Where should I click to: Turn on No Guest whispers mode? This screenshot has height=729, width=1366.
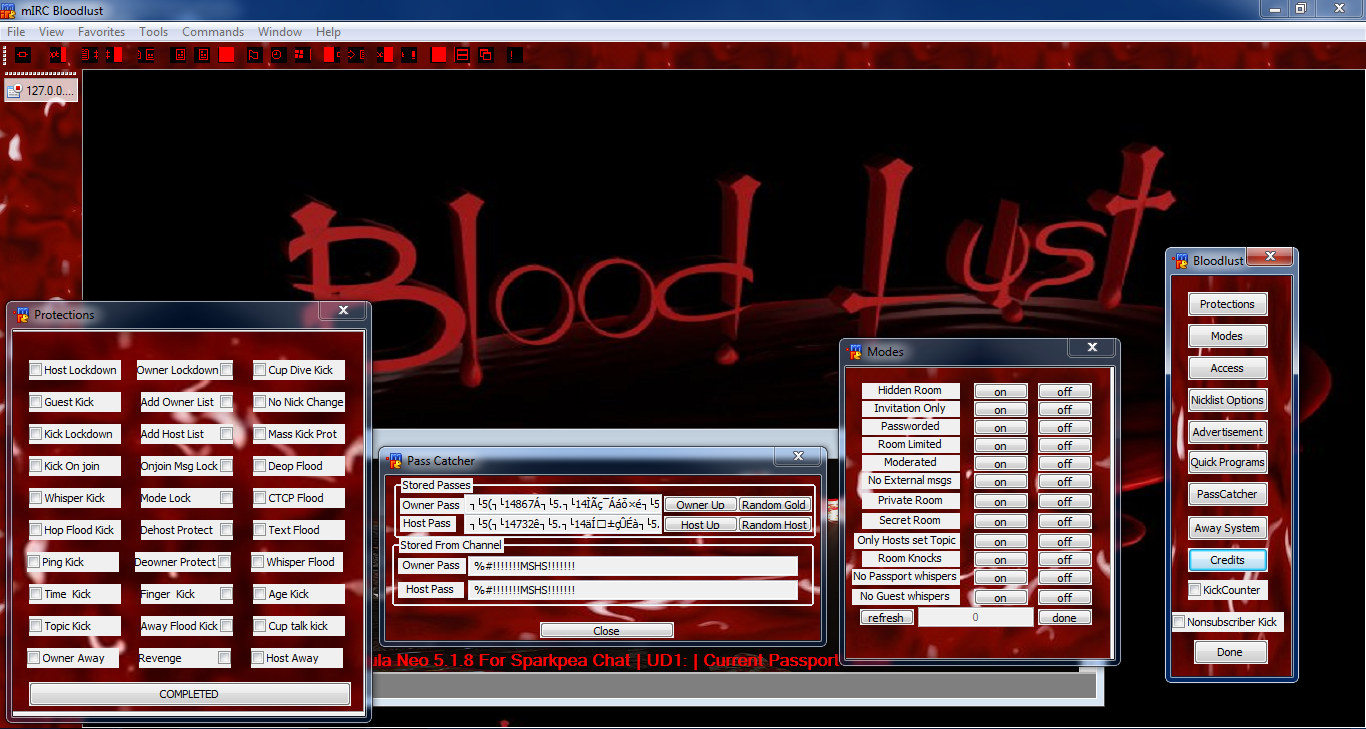point(1001,598)
